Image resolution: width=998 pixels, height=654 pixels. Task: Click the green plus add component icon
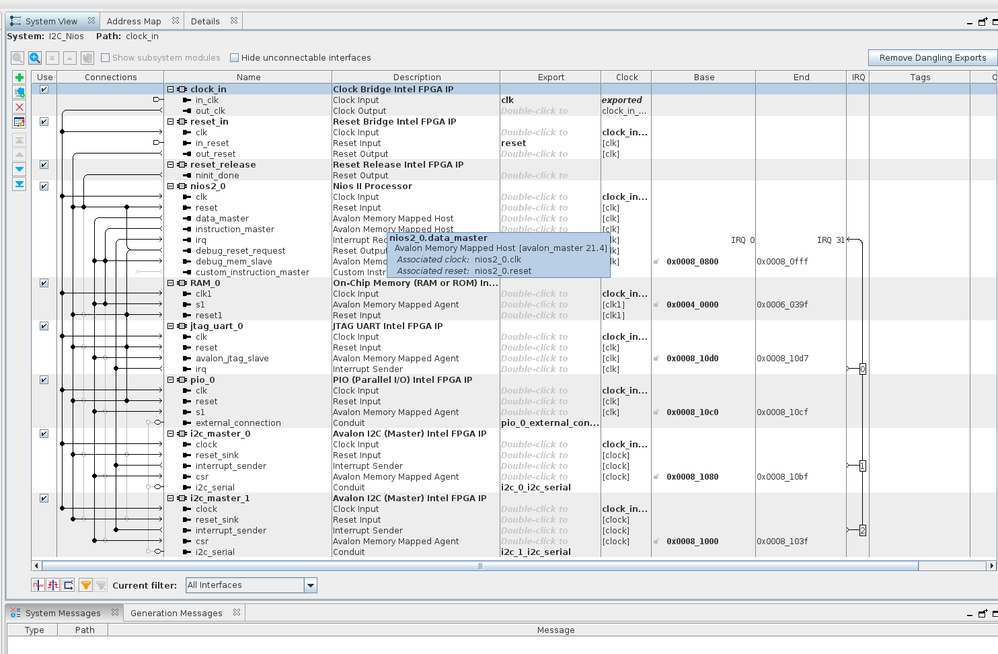19,77
